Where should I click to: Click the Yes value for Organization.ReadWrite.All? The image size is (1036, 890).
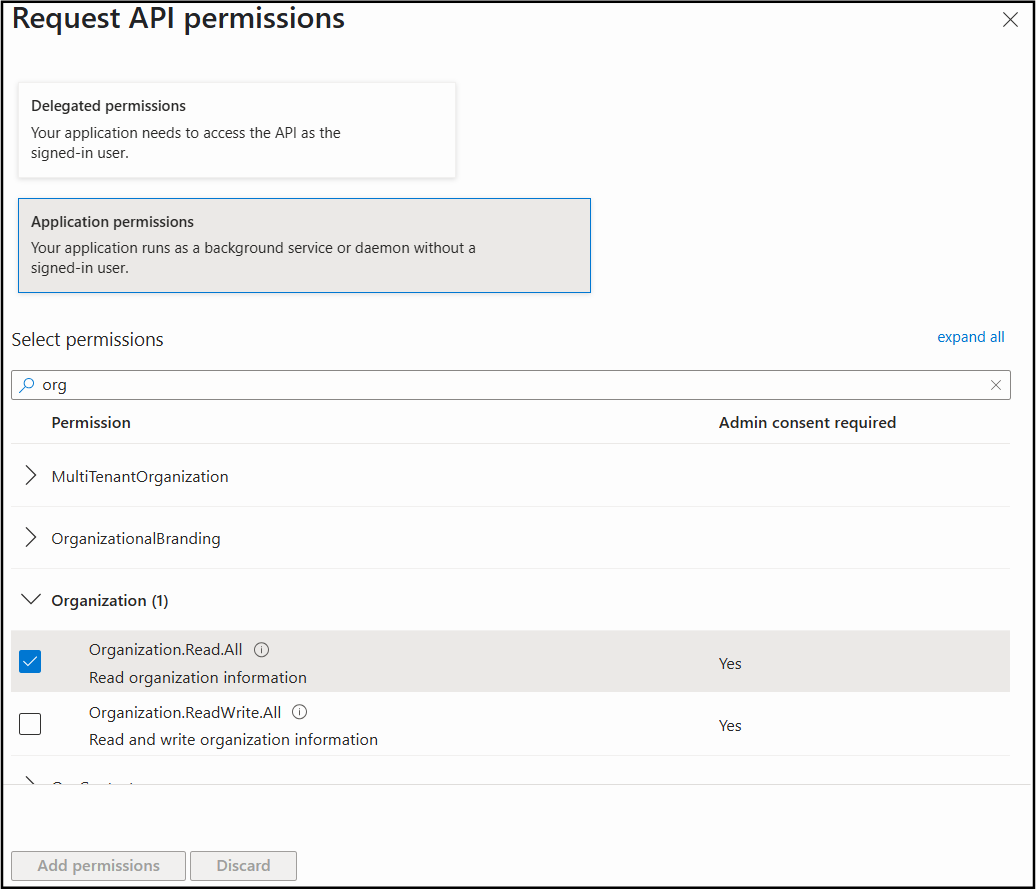[x=730, y=725]
